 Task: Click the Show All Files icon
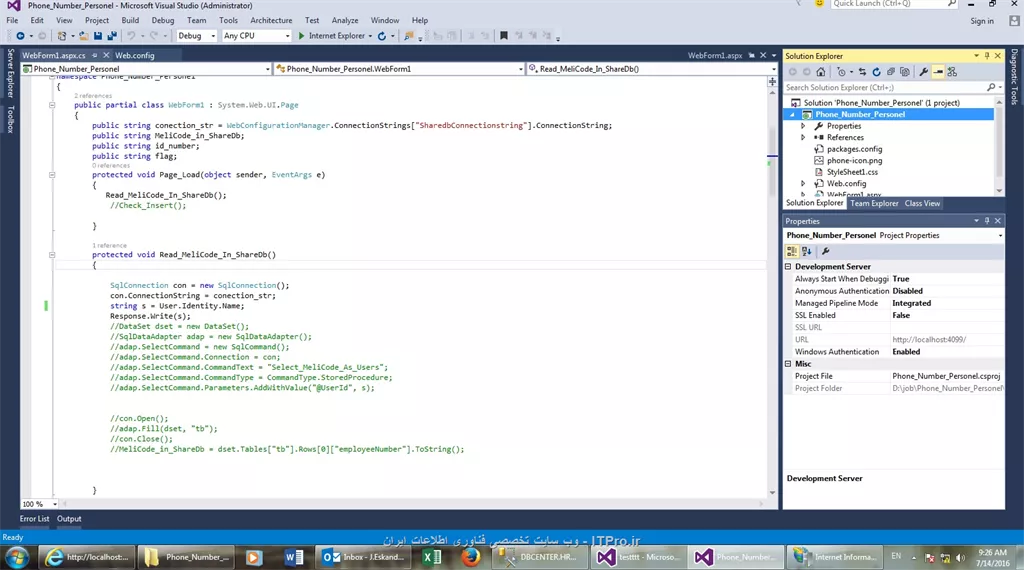[904, 72]
